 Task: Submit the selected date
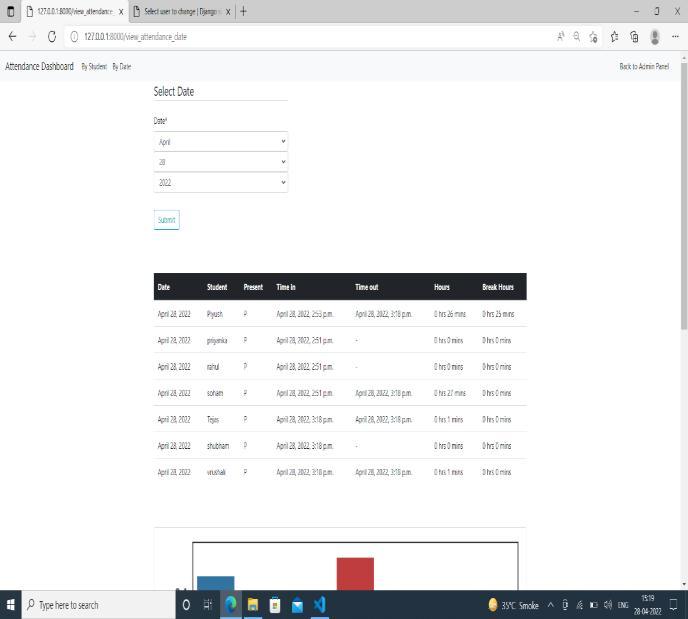coord(167,220)
